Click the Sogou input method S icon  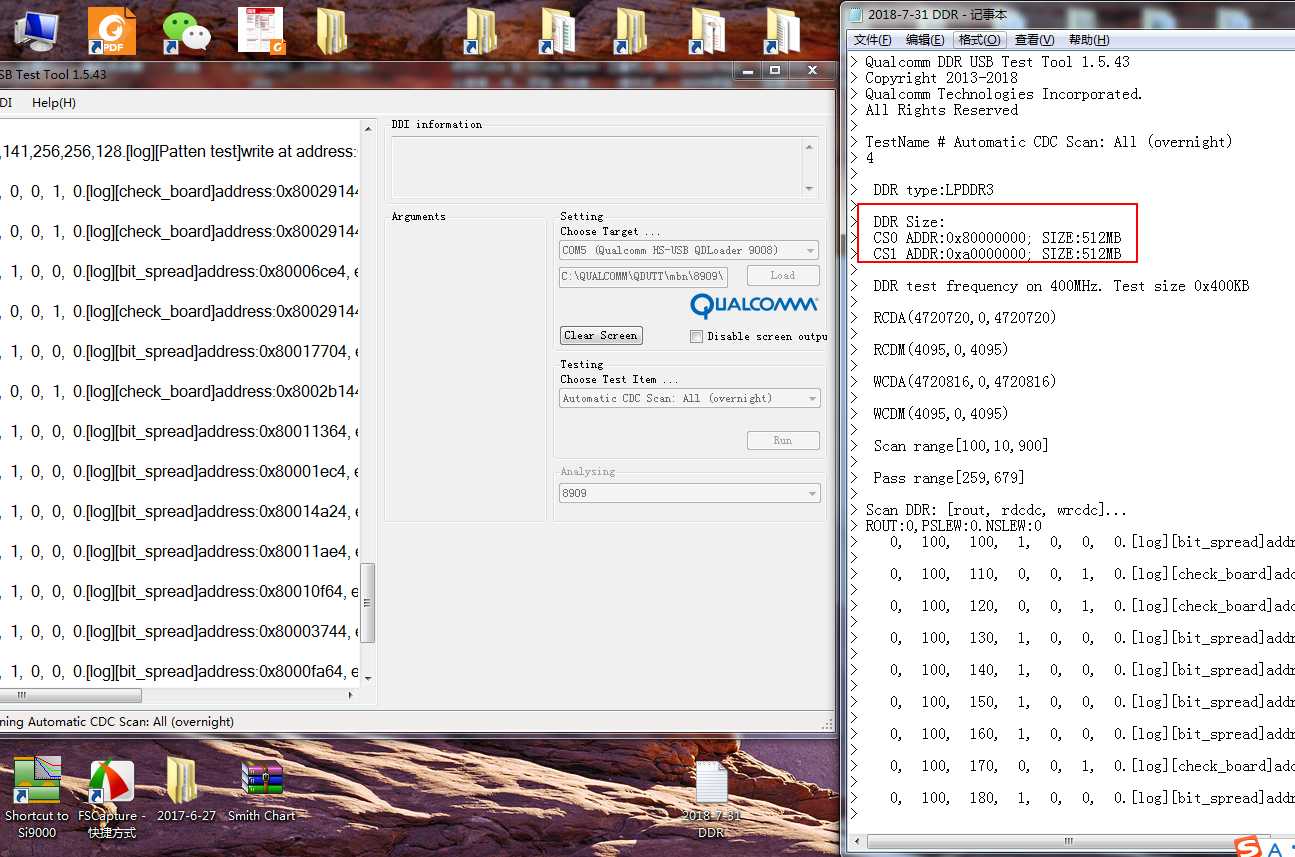coord(1247,847)
